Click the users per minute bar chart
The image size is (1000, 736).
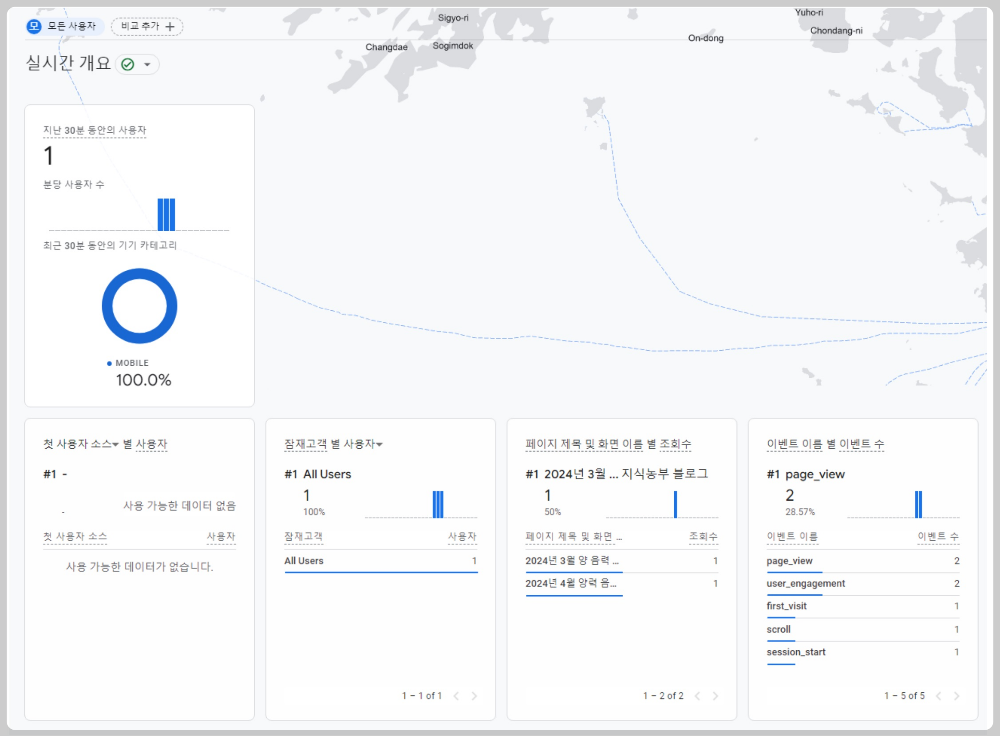139,214
